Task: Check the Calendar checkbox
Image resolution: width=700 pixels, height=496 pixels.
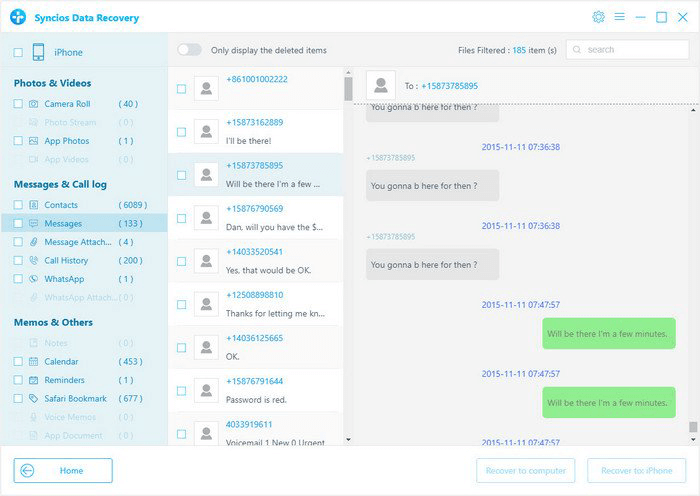Action: [18, 362]
